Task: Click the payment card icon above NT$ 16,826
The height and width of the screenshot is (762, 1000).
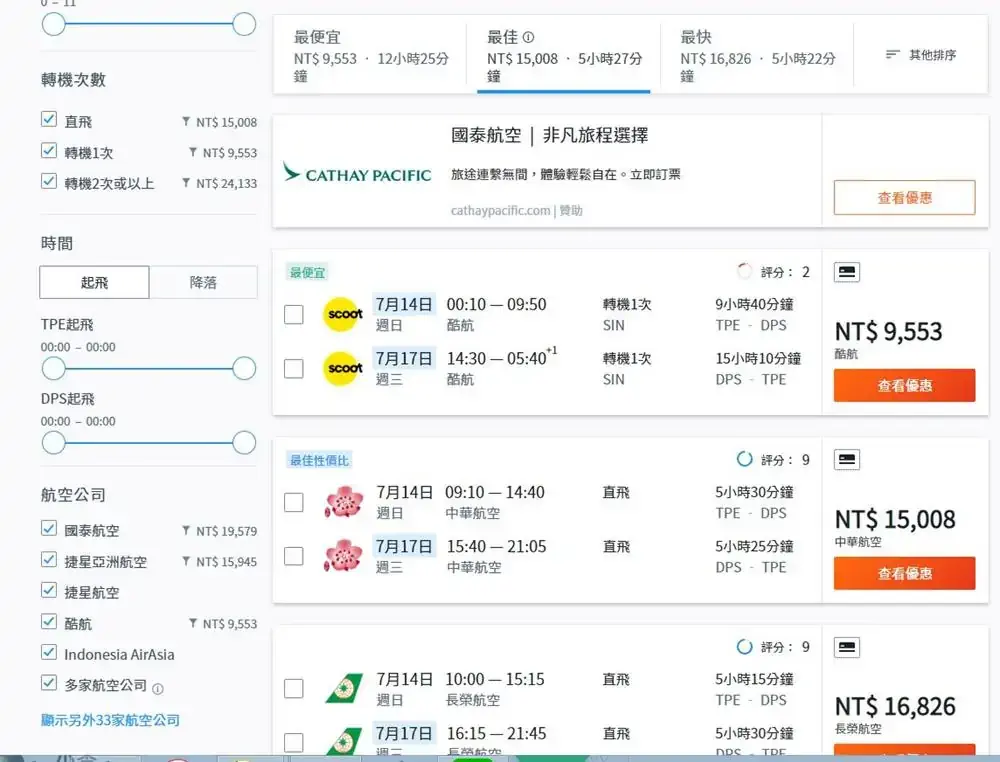Action: (847, 647)
